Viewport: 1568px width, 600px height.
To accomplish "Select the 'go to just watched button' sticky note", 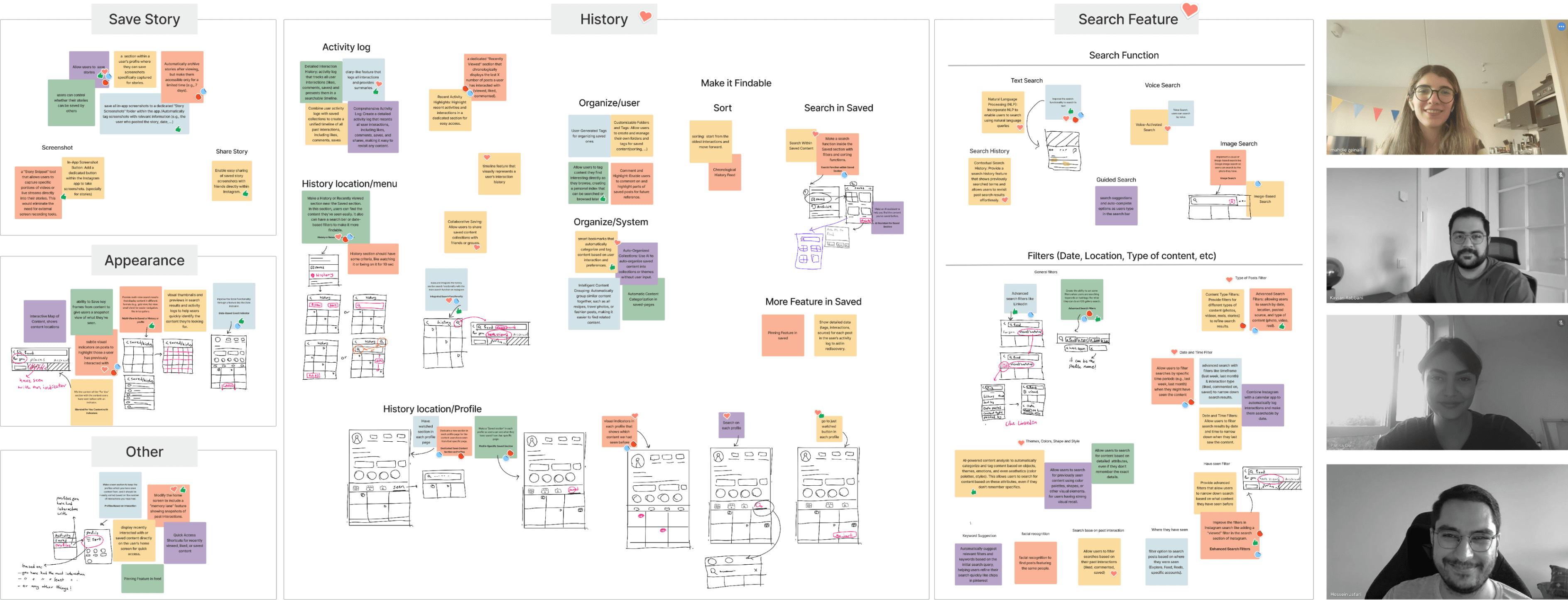I will coord(828,428).
